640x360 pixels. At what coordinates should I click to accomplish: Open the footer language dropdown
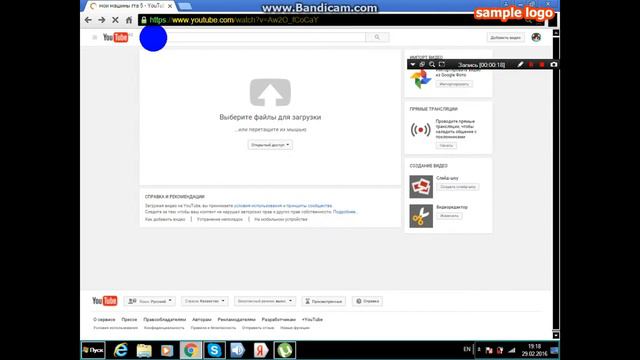click(150, 301)
